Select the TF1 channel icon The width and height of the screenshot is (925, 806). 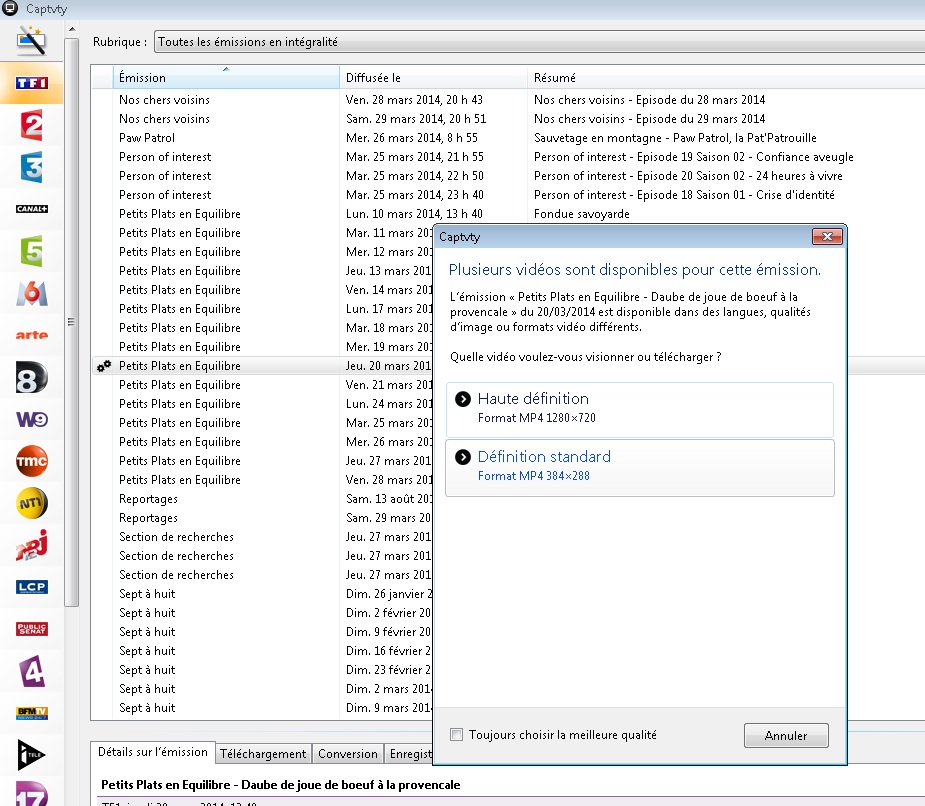pos(32,83)
